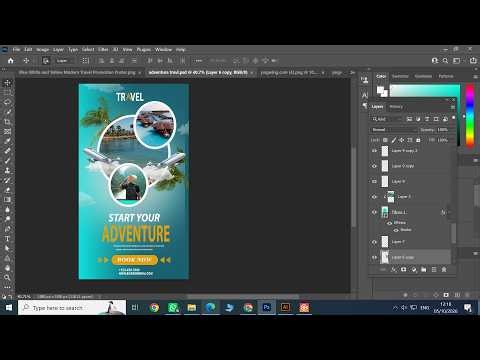Open the Layers panel flyout menu
This screenshot has width=480, height=360.
click(453, 107)
